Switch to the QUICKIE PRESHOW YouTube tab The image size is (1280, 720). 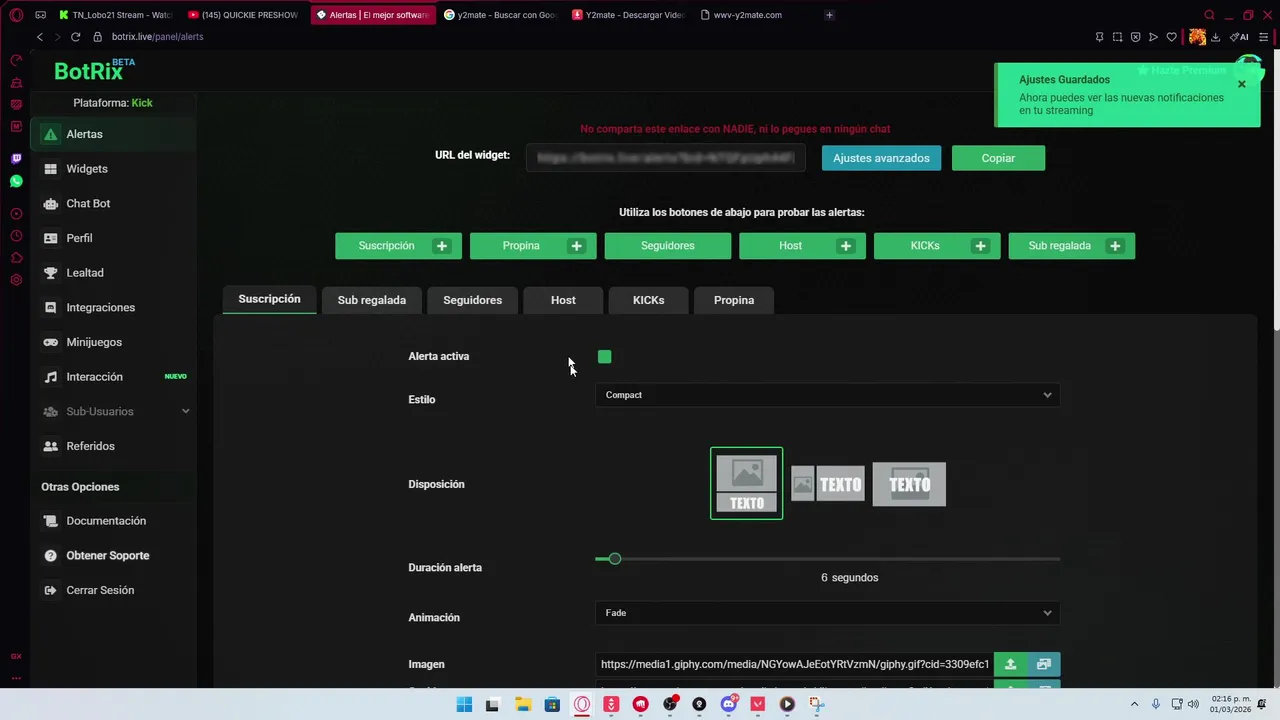point(244,15)
